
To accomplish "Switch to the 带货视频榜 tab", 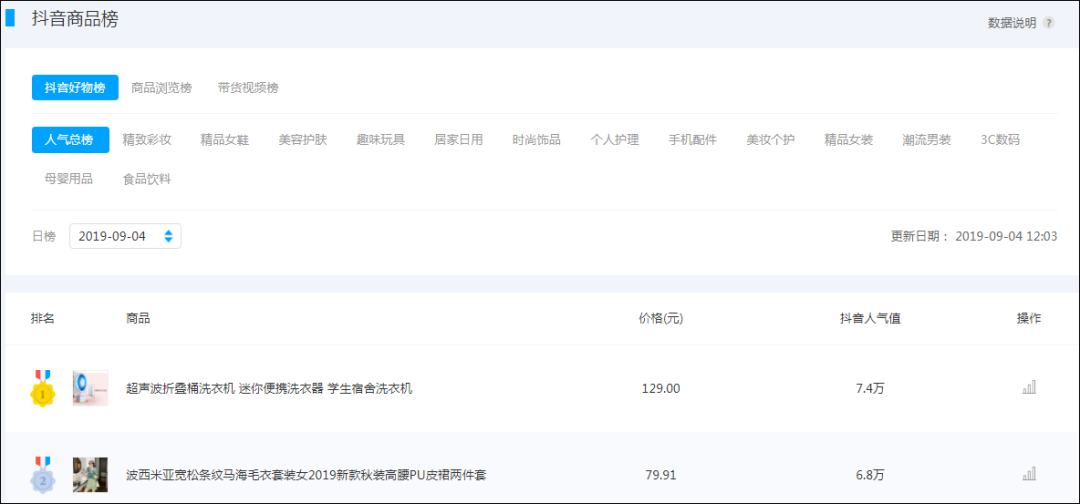I will coord(248,87).
